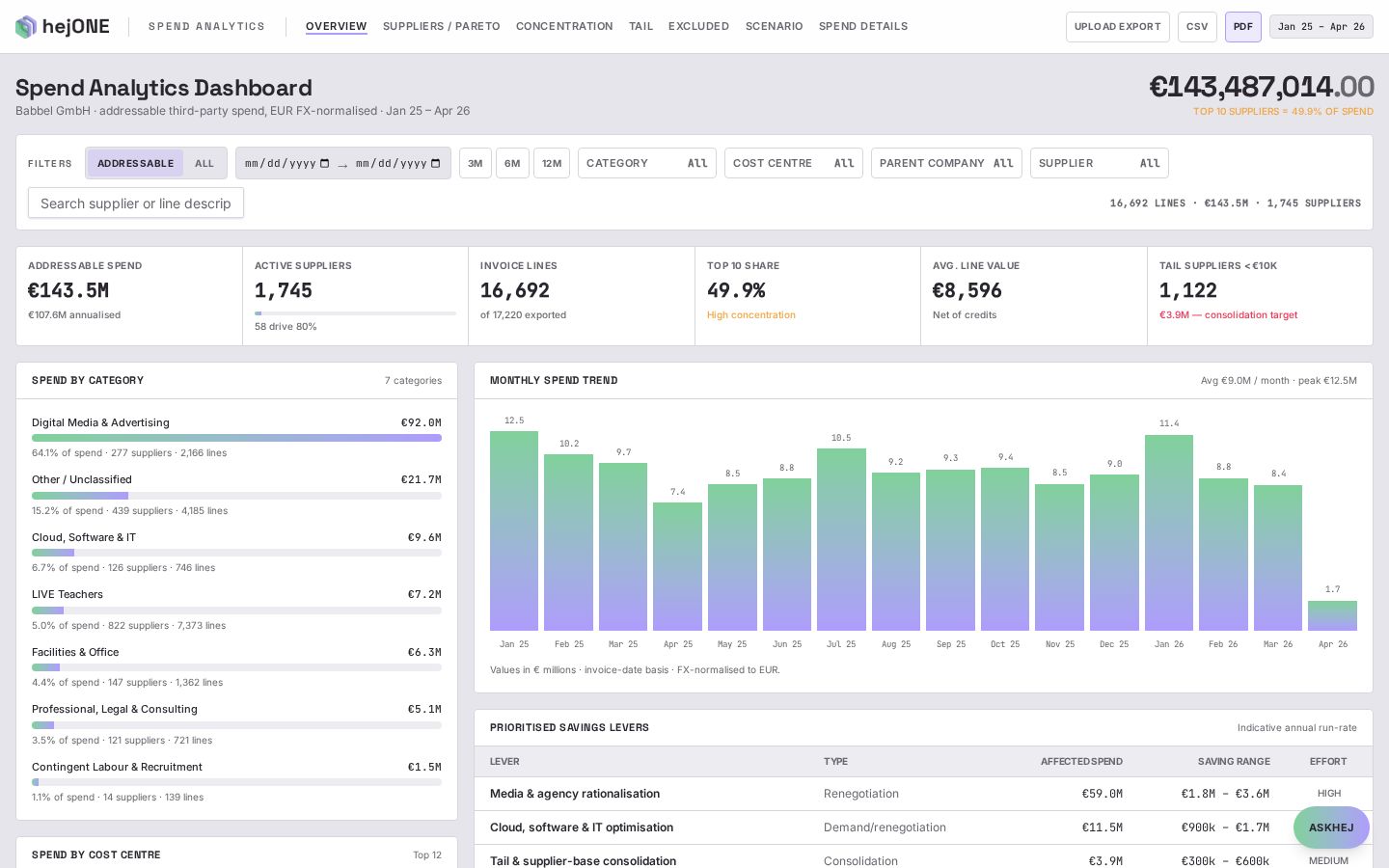1389x868 pixels.
Task: Click the Jan 25 – Apr 26 period selector
Action: click(1321, 27)
